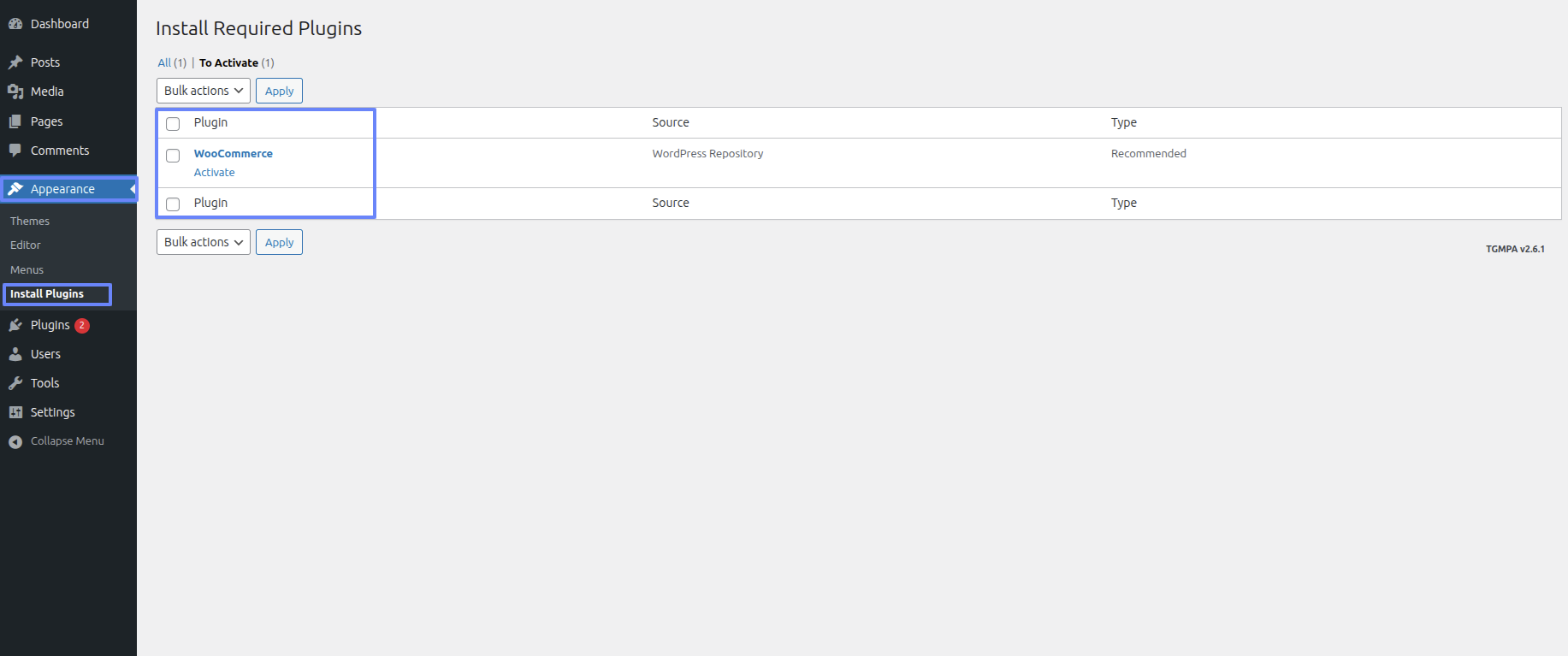
Task: Click the Install Required Plugins heading
Action: 258,28
